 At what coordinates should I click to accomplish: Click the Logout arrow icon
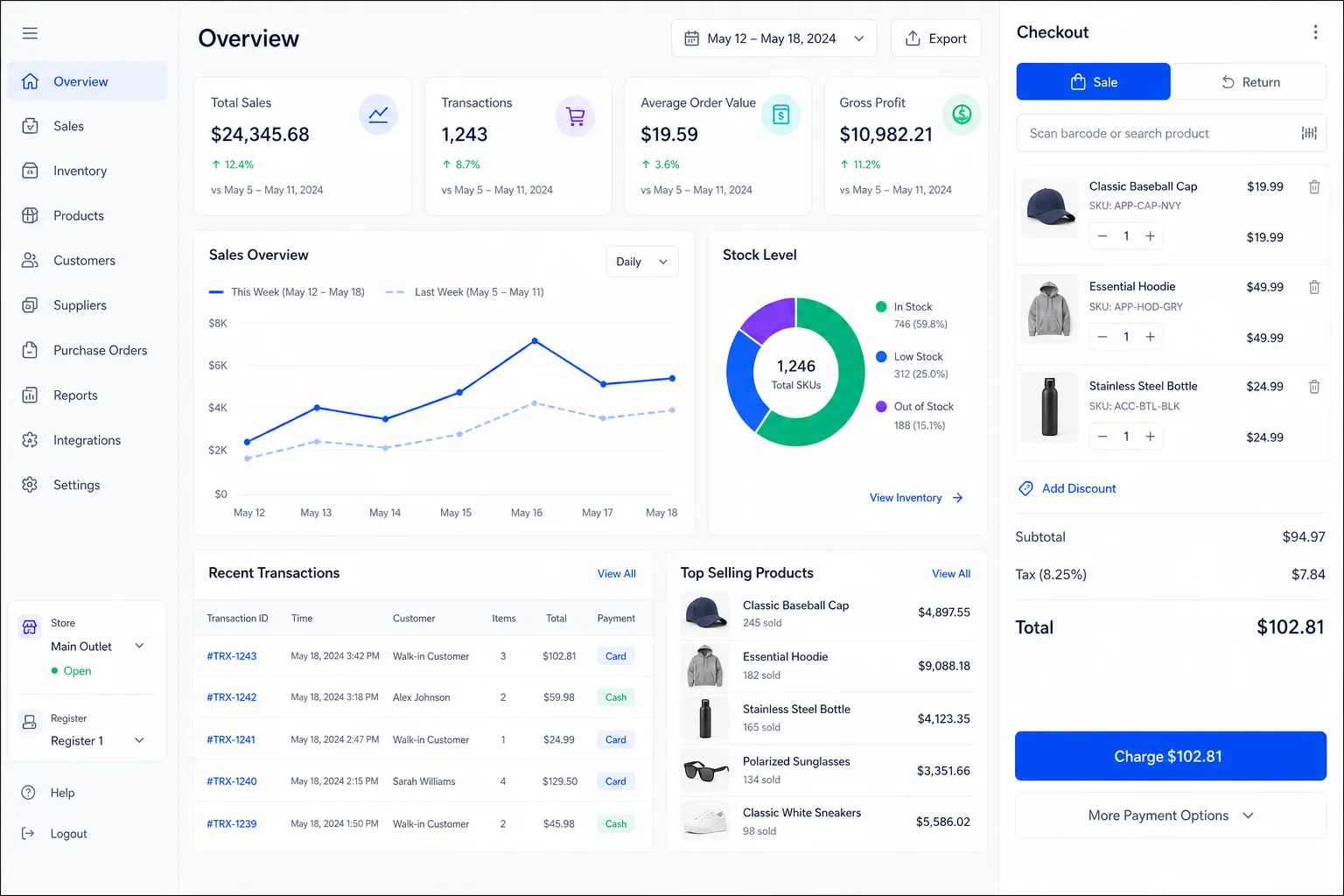[28, 834]
